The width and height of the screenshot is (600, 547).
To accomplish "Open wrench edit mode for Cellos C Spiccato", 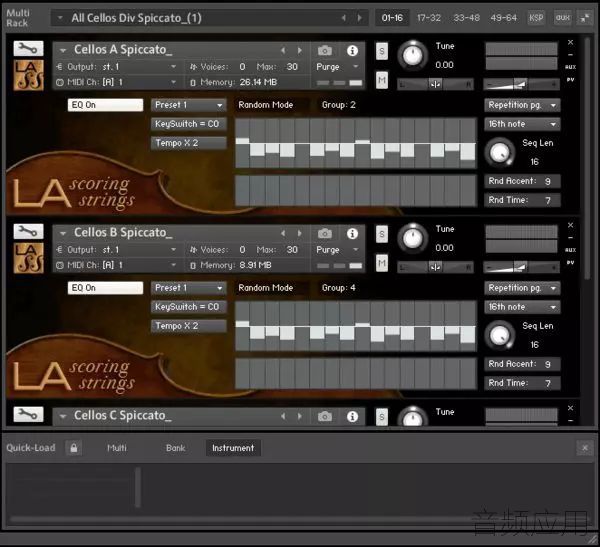I will (28, 414).
